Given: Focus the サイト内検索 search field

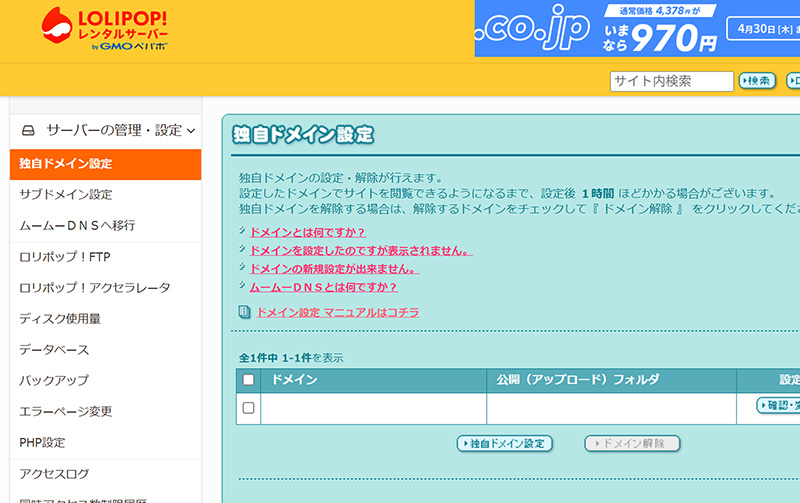Looking at the screenshot, I should pyautogui.click(x=671, y=81).
